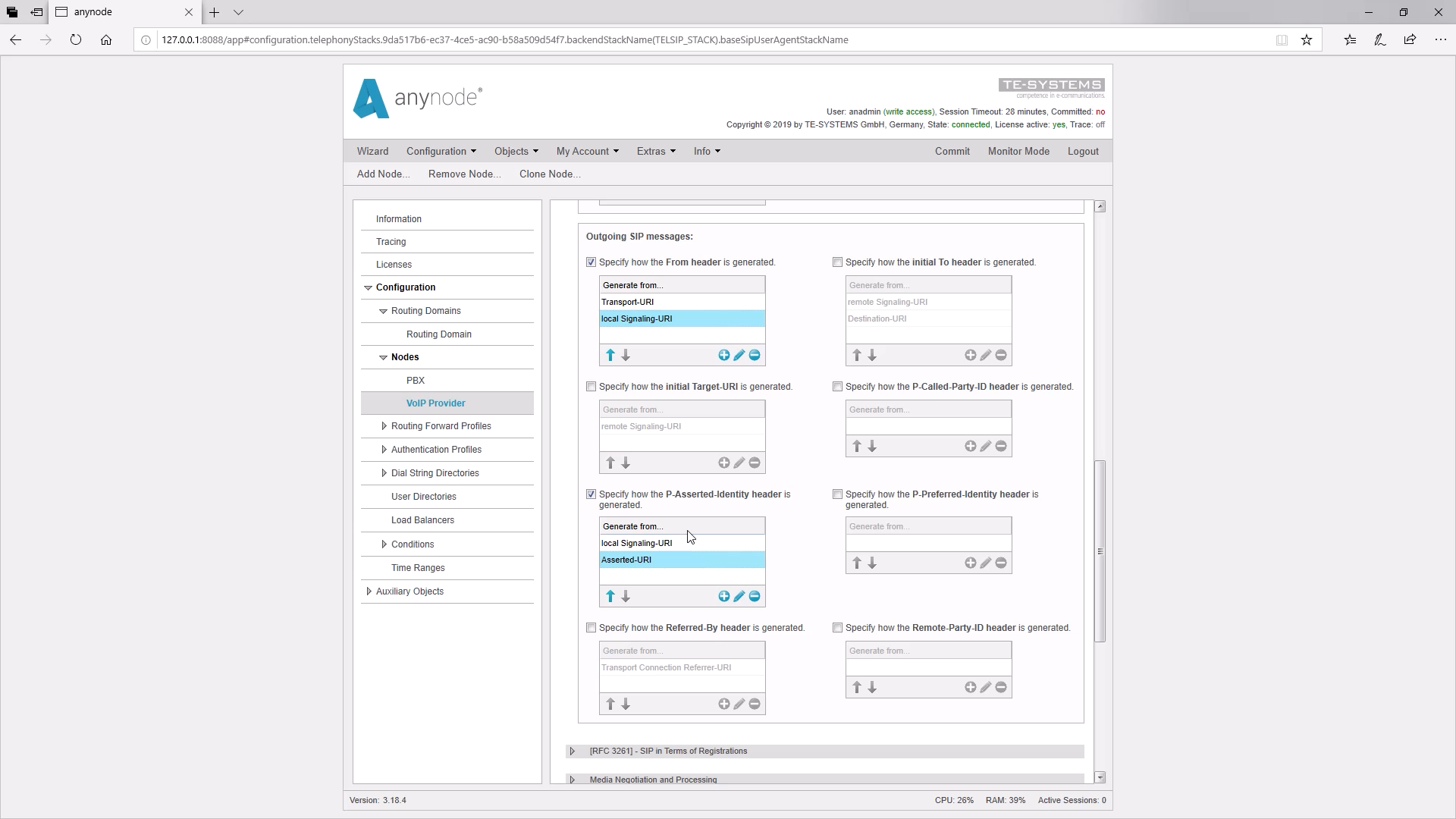The width and height of the screenshot is (1456, 819).
Task: Open the Configuration menu
Action: pyautogui.click(x=441, y=151)
